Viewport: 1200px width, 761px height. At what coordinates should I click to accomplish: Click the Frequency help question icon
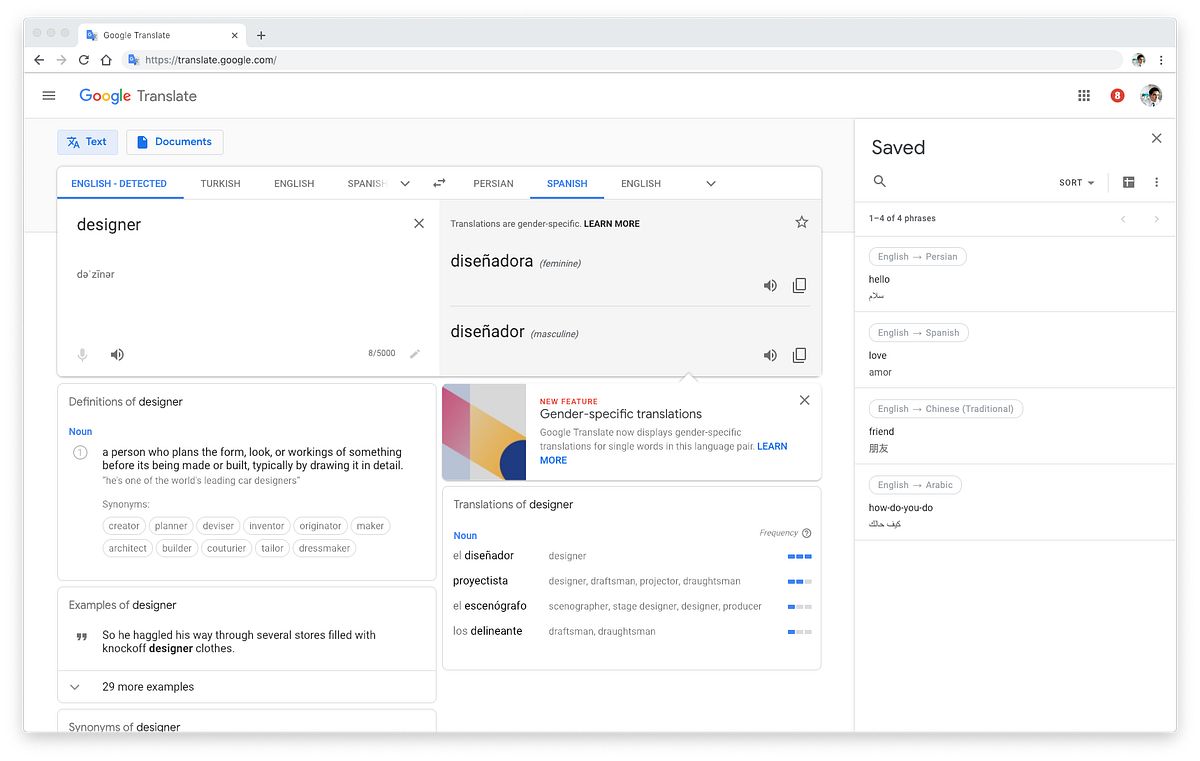(807, 533)
